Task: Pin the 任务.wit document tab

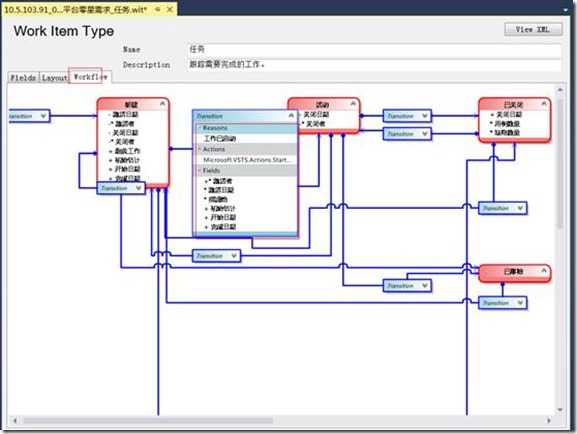Action: click(157, 10)
